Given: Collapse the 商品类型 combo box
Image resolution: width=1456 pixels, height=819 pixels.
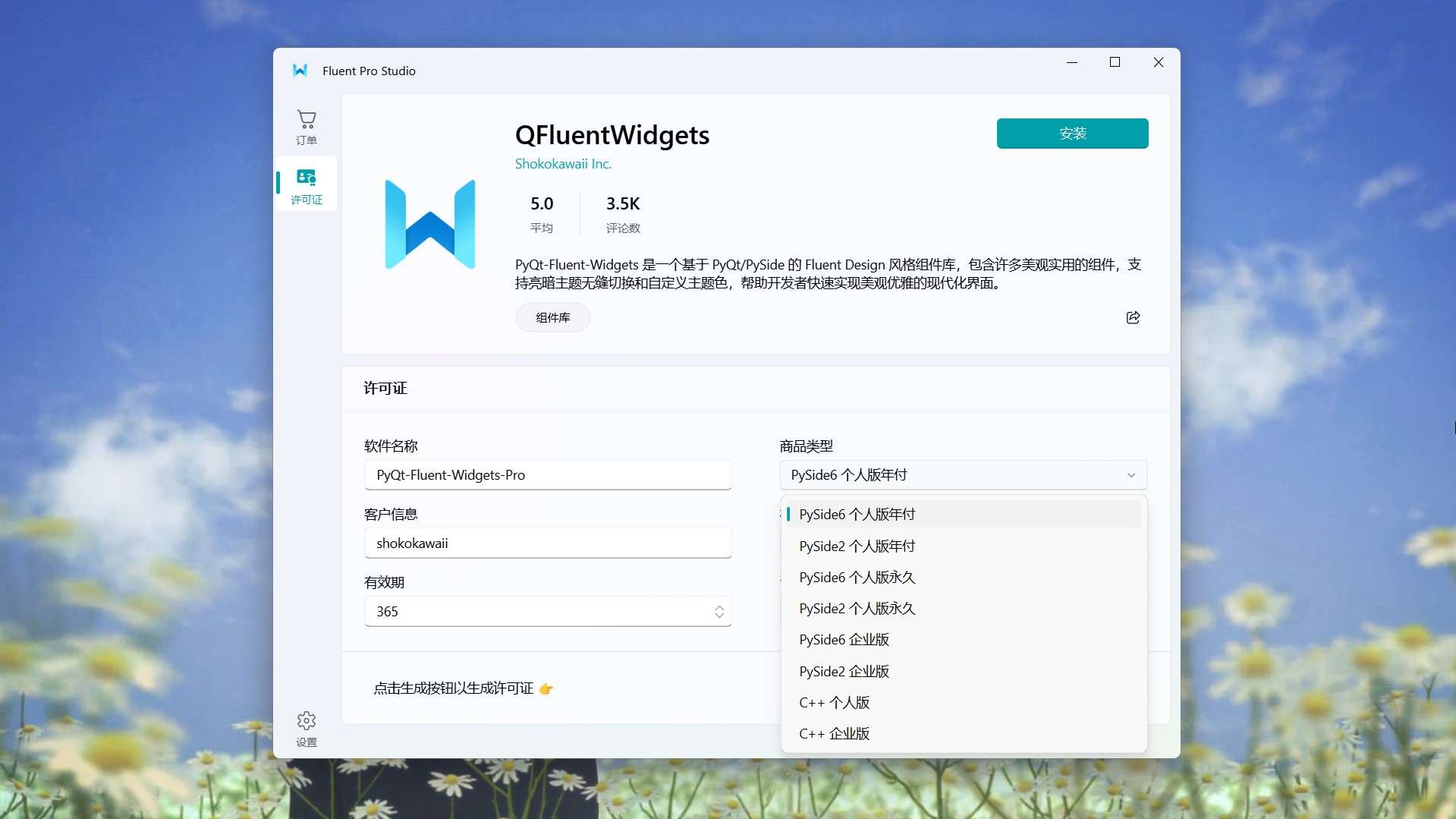Looking at the screenshot, I should (963, 475).
